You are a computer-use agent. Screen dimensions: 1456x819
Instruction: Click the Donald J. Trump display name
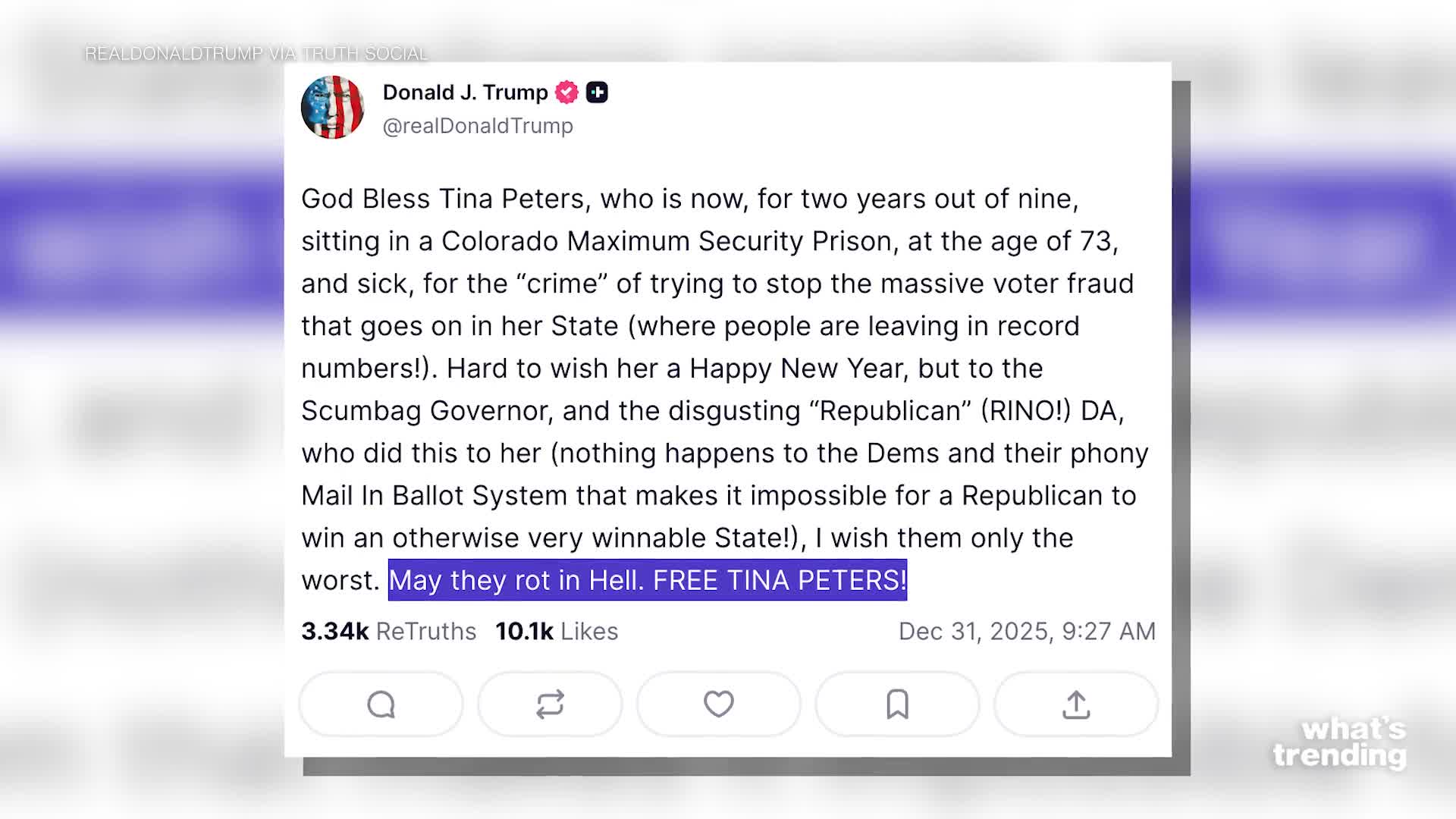(x=465, y=92)
